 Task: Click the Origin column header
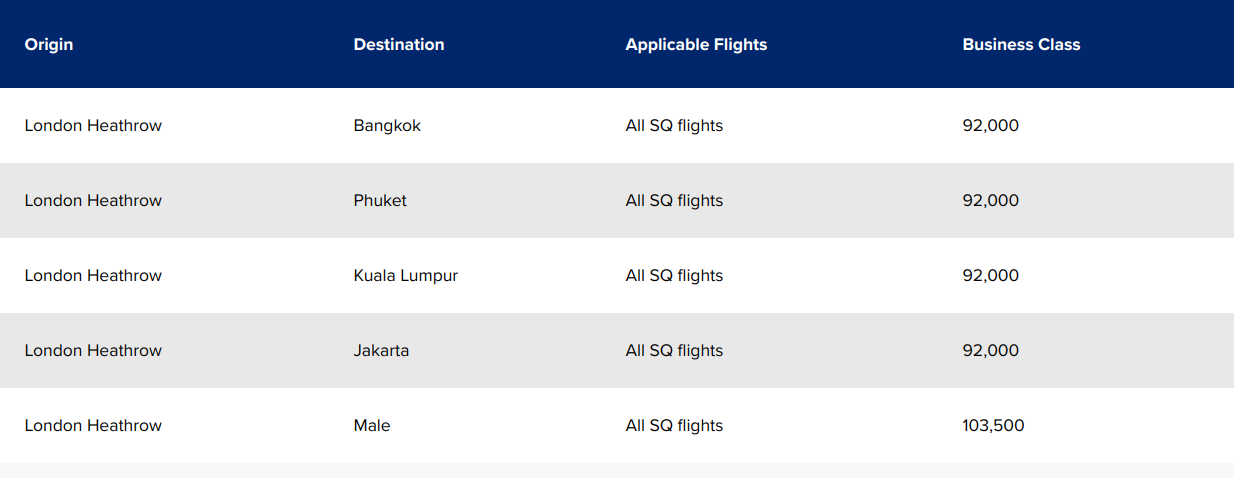click(49, 44)
